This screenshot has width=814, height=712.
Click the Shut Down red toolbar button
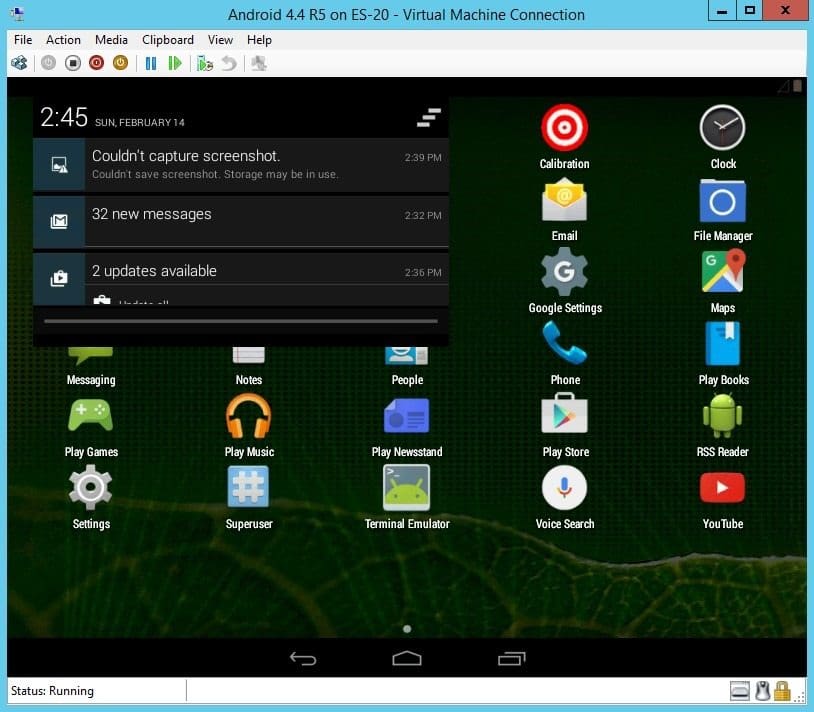tap(97, 63)
